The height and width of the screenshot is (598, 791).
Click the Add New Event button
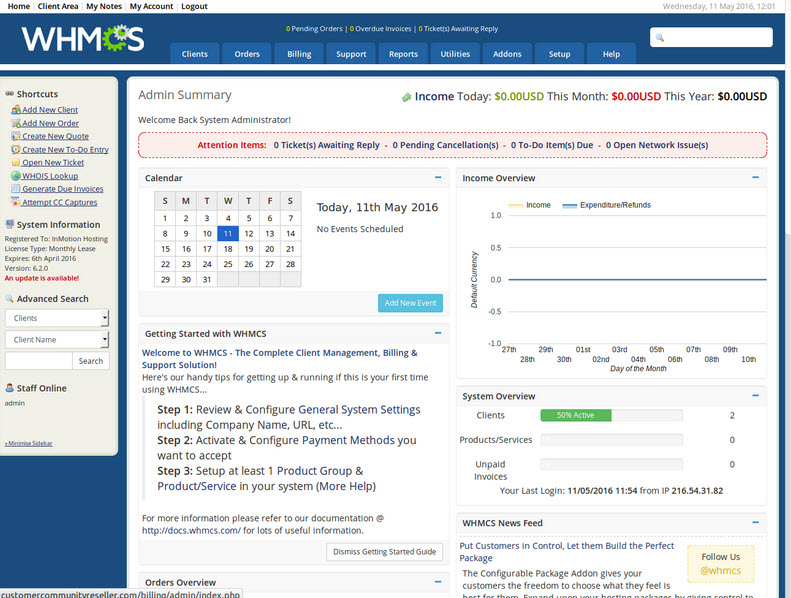click(x=410, y=303)
